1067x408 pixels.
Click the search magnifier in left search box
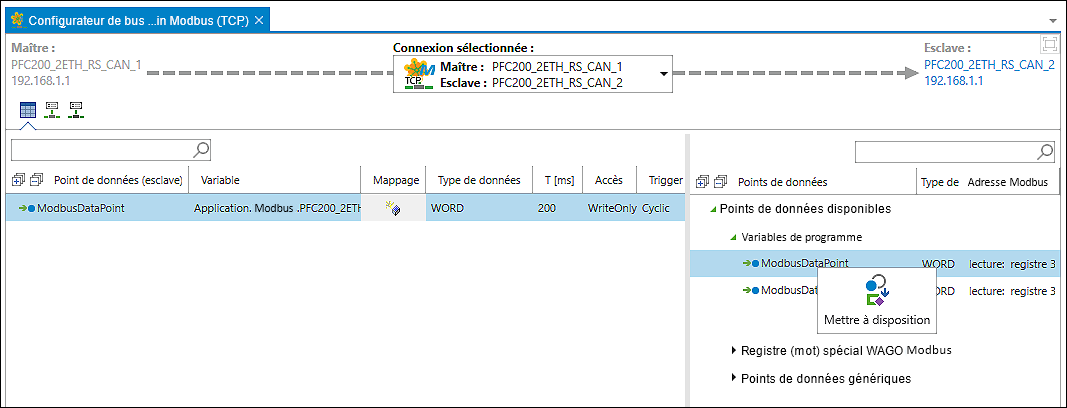(x=202, y=149)
